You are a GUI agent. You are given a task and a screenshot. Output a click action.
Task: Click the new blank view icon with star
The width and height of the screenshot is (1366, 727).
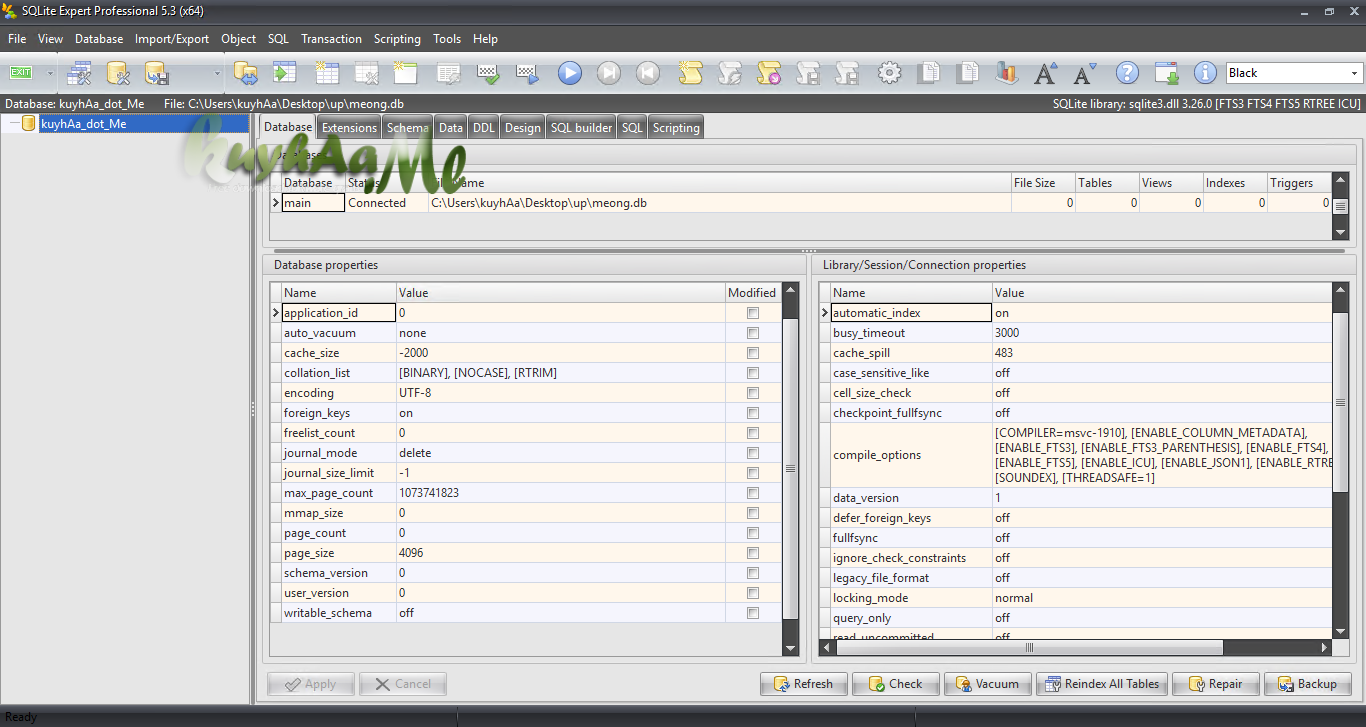click(405, 73)
